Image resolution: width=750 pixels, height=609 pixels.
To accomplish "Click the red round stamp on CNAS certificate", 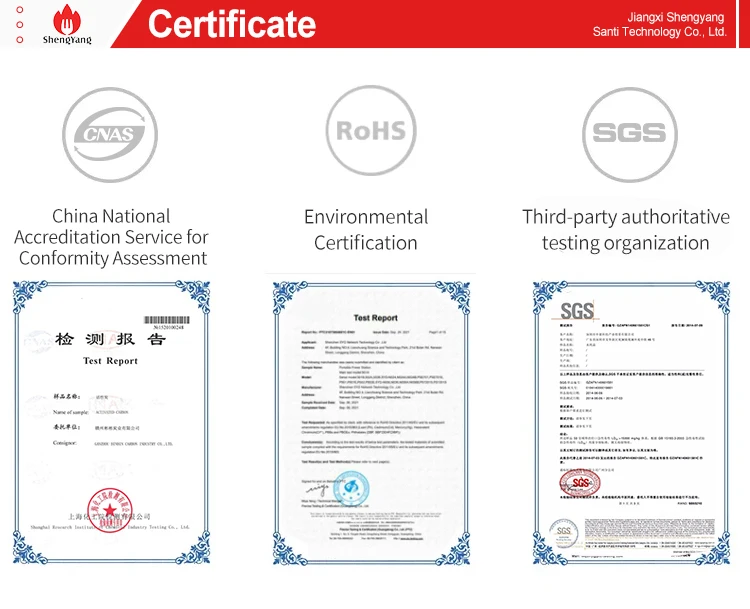I will pos(110,510).
